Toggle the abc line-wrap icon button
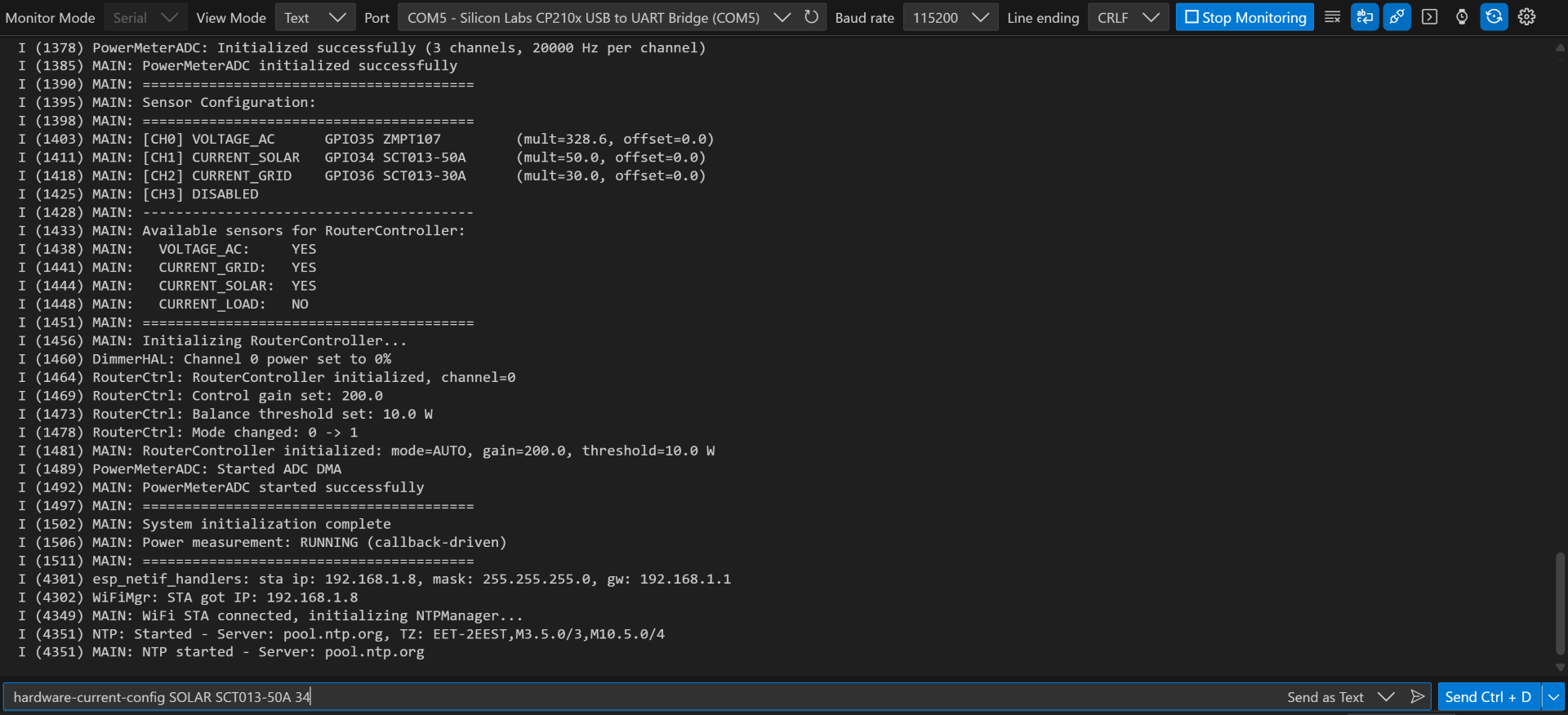The width and height of the screenshot is (1568, 715). point(1365,17)
